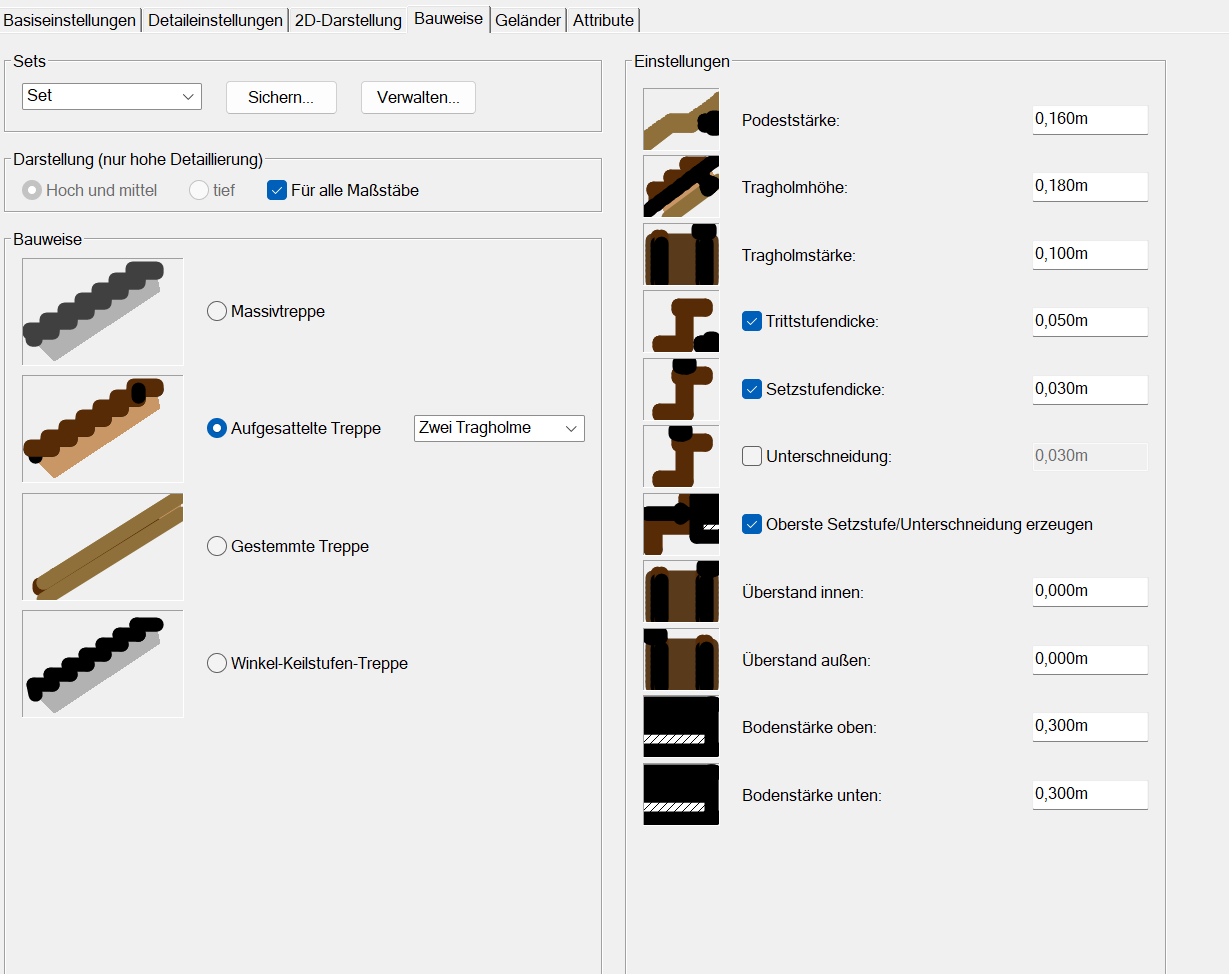The image size is (1229, 974).
Task: Enable the Unterschneidung checkbox
Action: (x=752, y=457)
